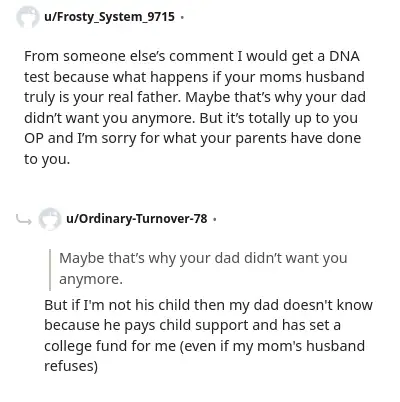The width and height of the screenshot is (400, 402).
Task: Click the word 'refuses)' ending the reply
Action: 71,366
